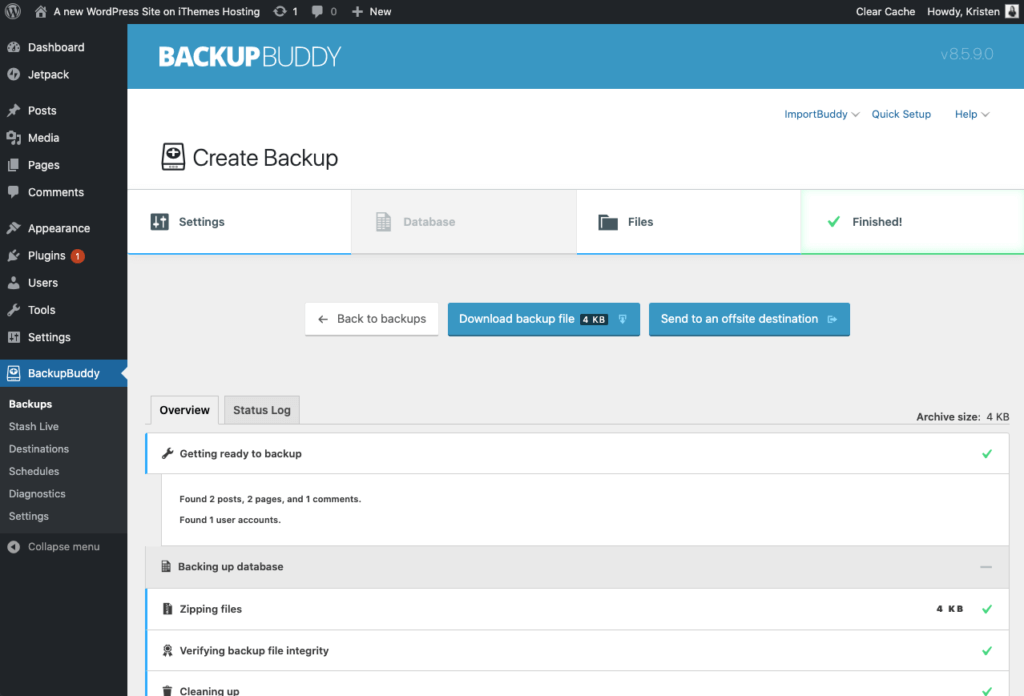
Task: Open Diagnostics submenu item
Action: coord(37,494)
